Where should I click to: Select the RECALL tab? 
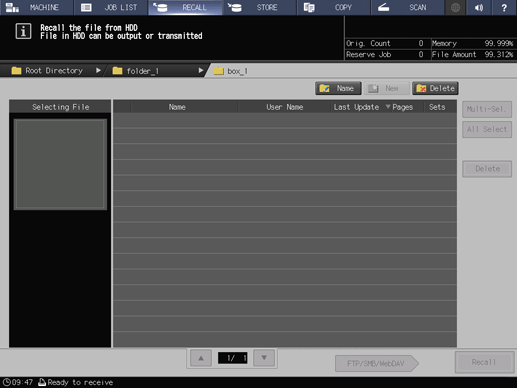(x=185, y=7)
